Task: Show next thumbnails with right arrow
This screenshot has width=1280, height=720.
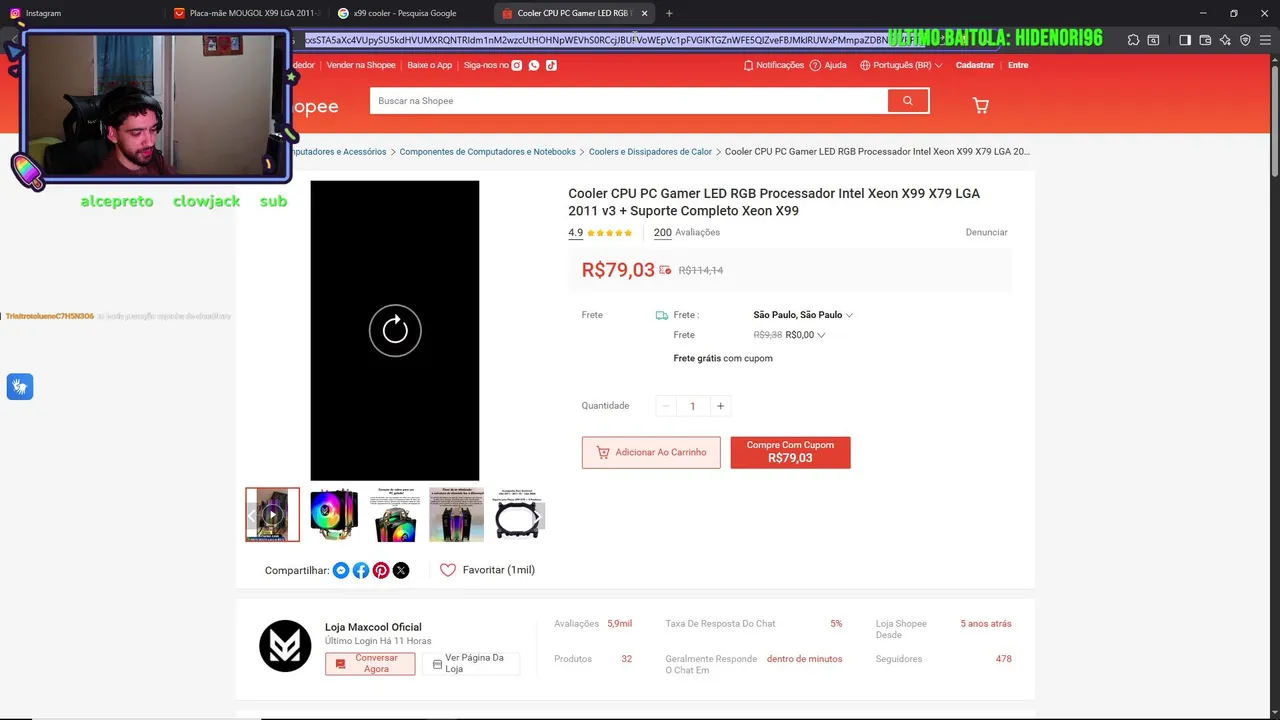Action: [x=537, y=515]
